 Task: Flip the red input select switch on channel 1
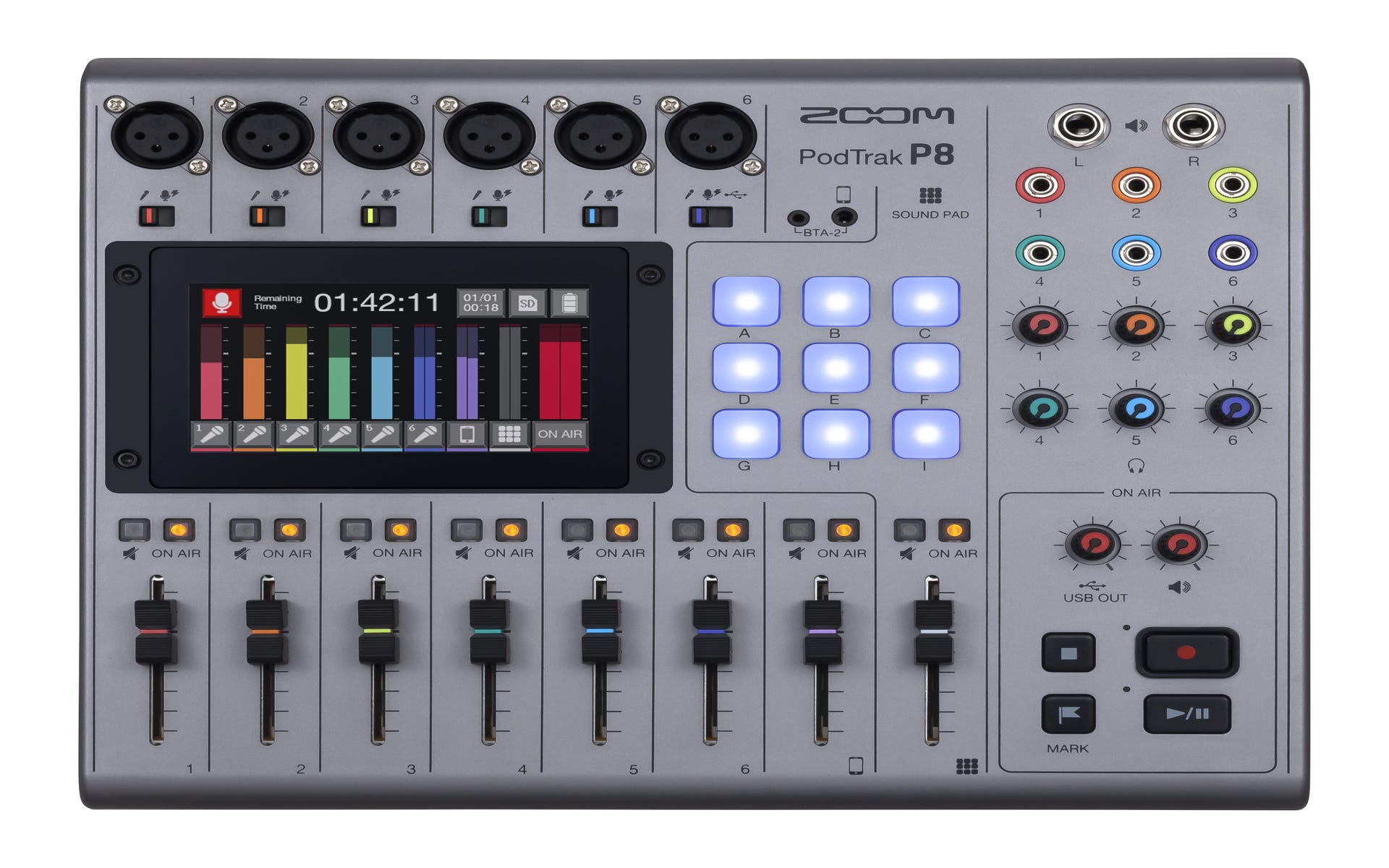pyautogui.click(x=157, y=216)
